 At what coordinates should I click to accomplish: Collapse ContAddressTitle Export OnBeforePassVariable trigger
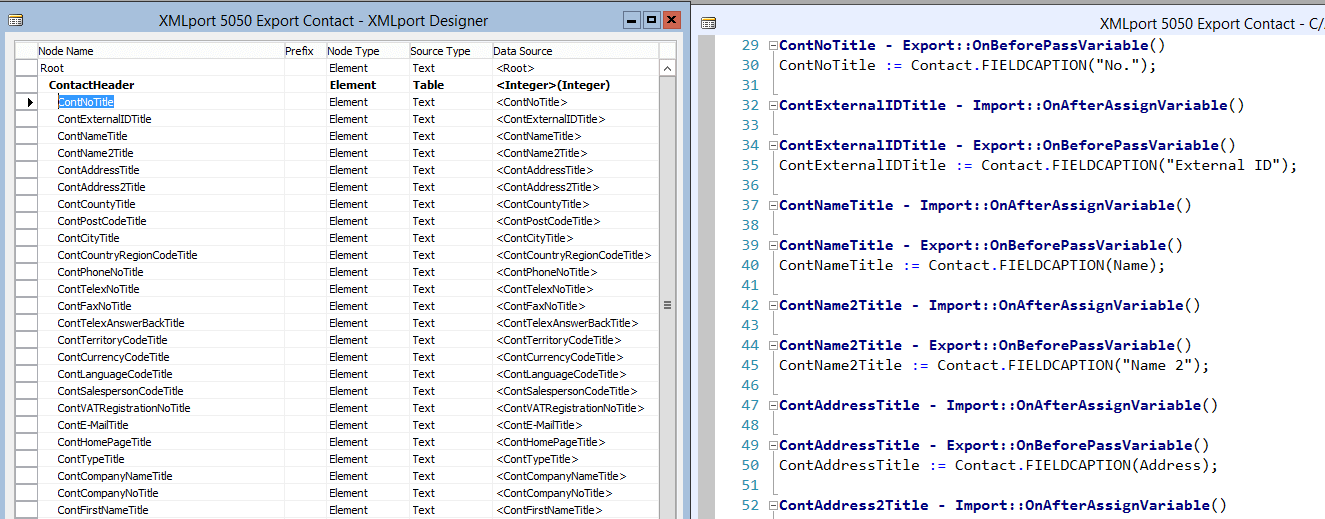772,445
